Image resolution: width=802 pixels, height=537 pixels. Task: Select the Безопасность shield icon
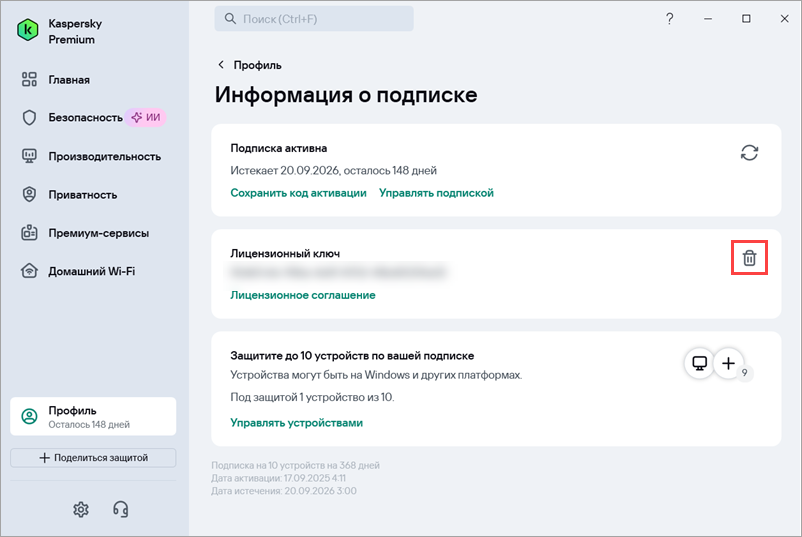click(29, 118)
